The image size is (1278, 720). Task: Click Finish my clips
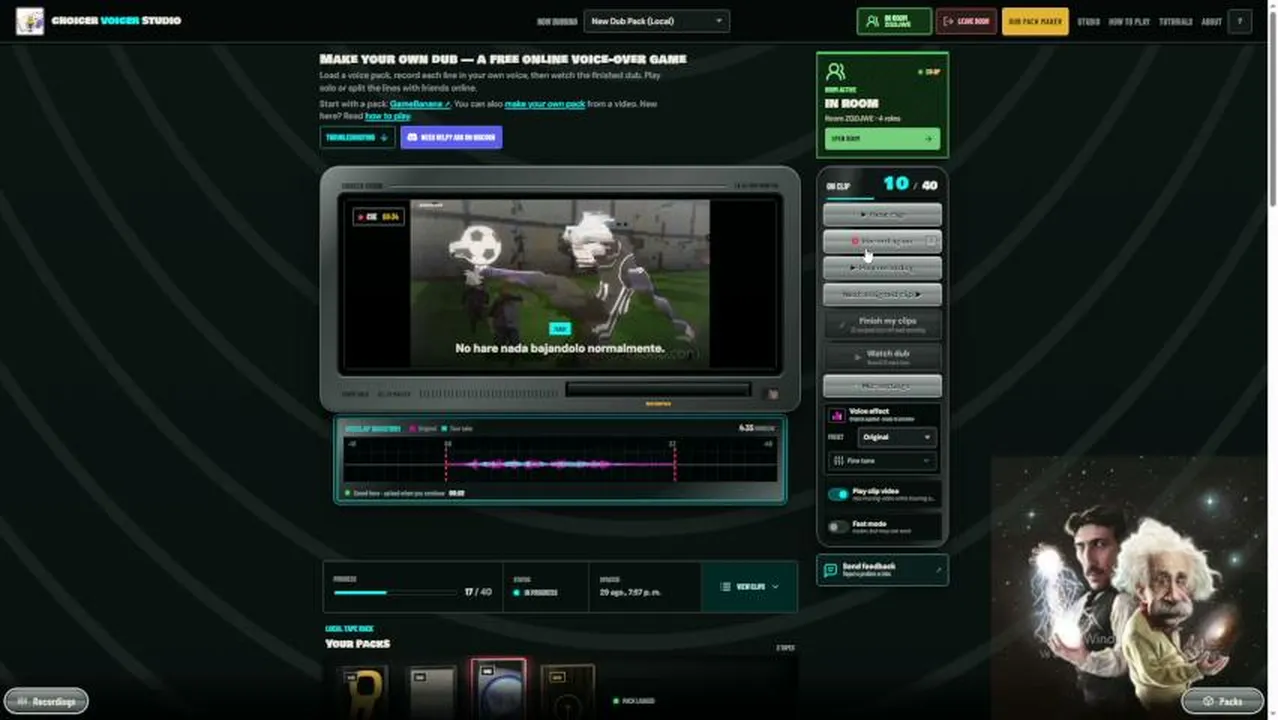882,324
